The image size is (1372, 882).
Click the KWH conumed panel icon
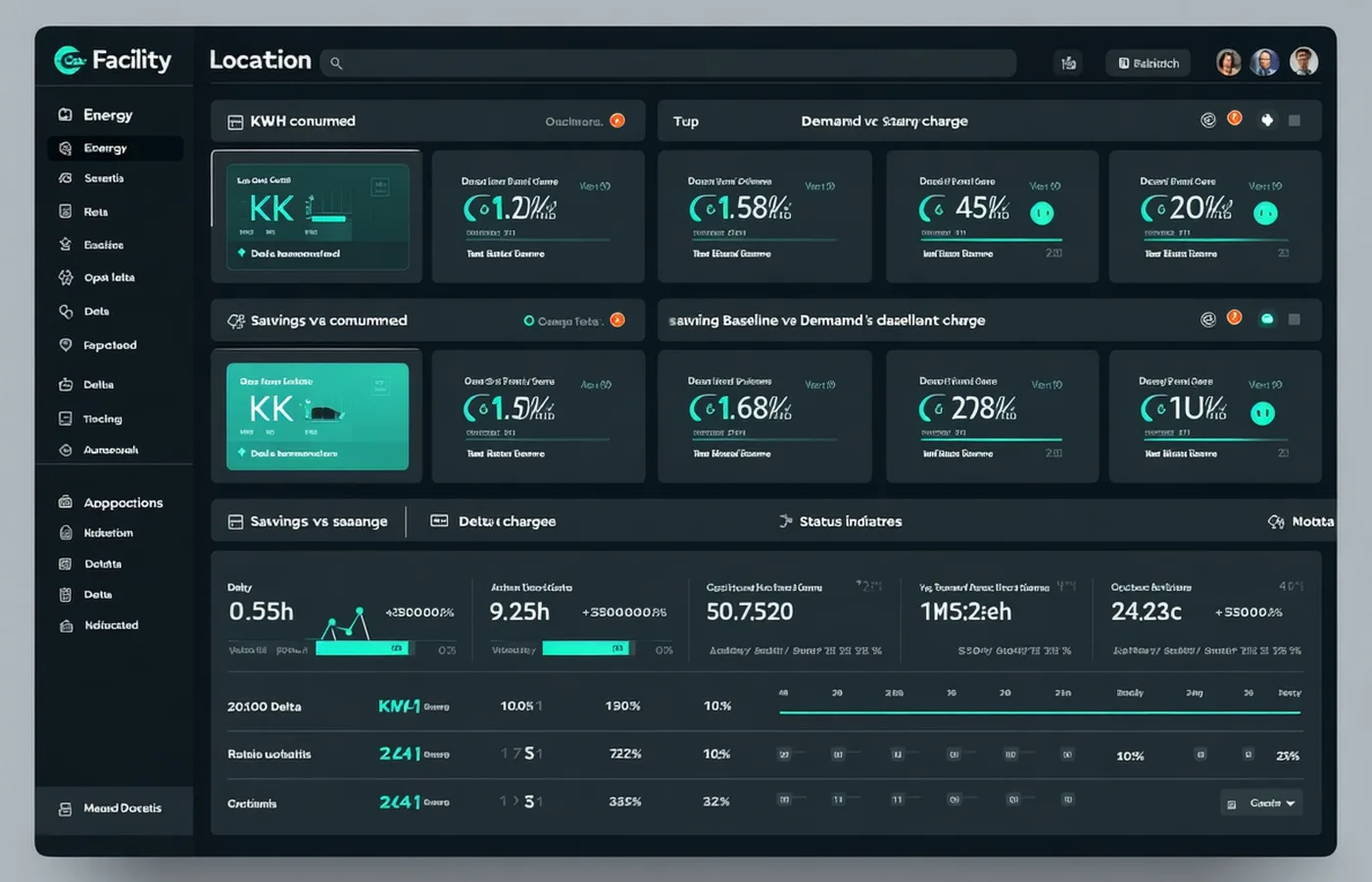235,122
